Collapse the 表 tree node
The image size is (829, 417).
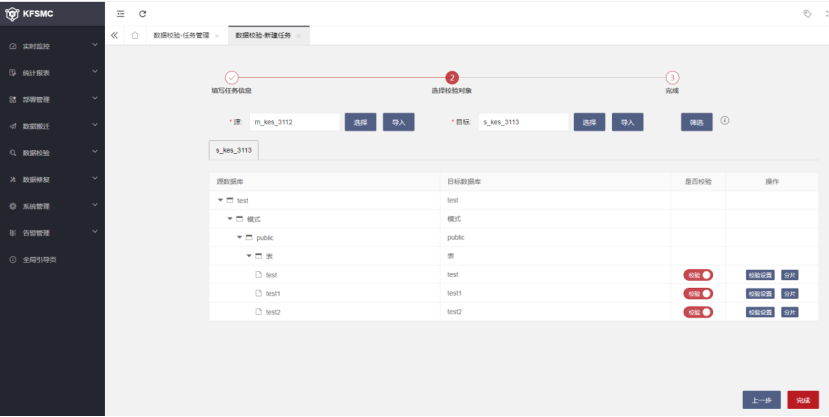[x=249, y=256]
